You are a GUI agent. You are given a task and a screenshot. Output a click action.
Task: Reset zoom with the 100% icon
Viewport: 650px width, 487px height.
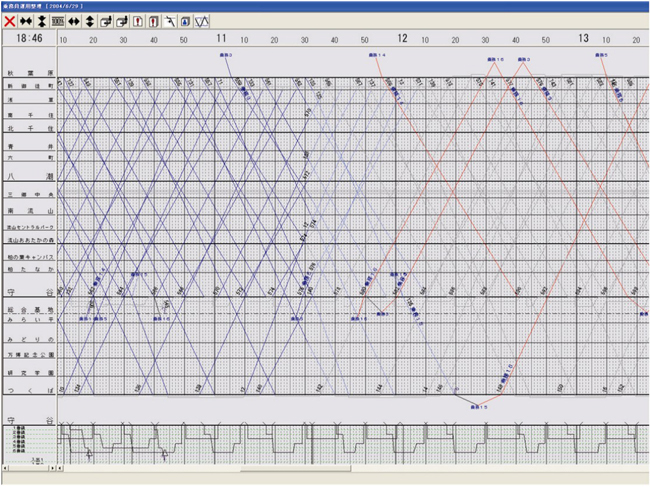(x=58, y=22)
